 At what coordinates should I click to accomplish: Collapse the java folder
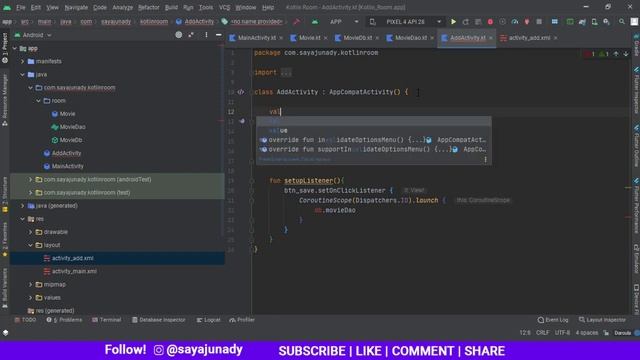(23, 74)
